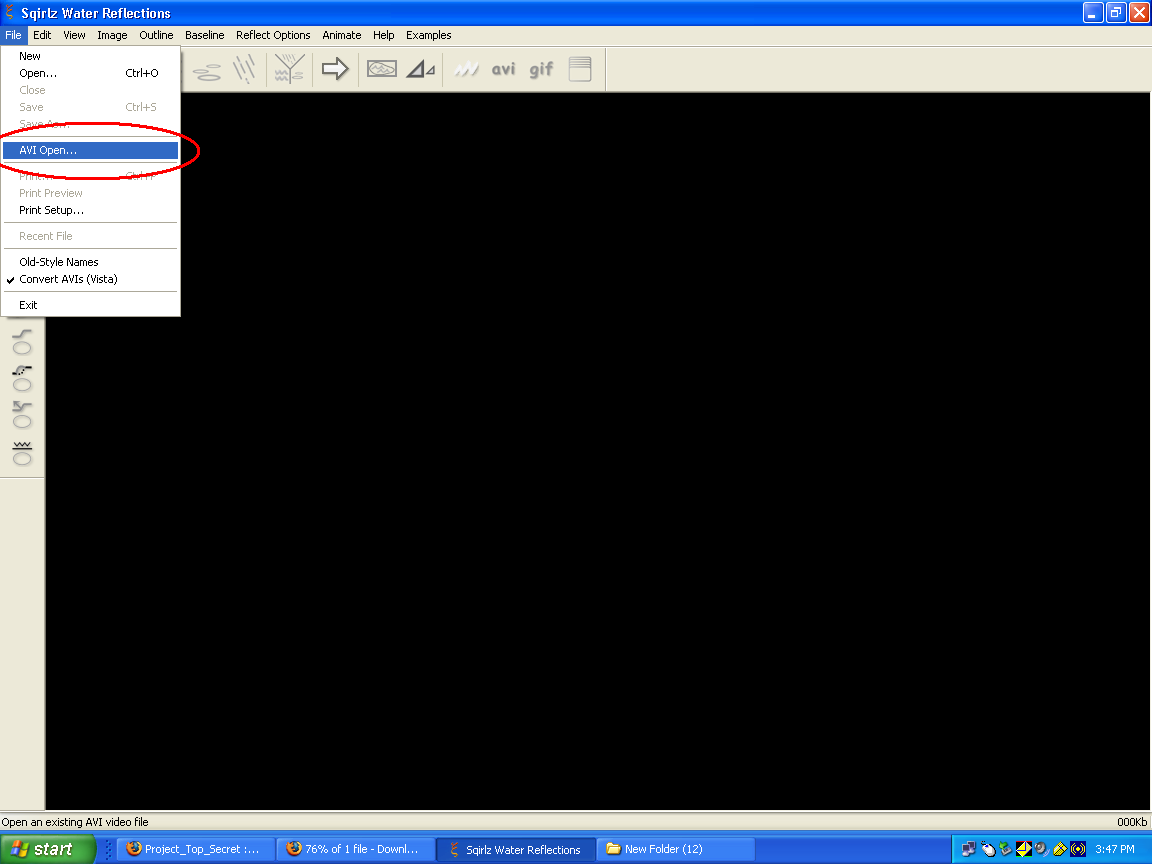Click the 000Kb status bar value
This screenshot has height=864, width=1152.
1131,822
